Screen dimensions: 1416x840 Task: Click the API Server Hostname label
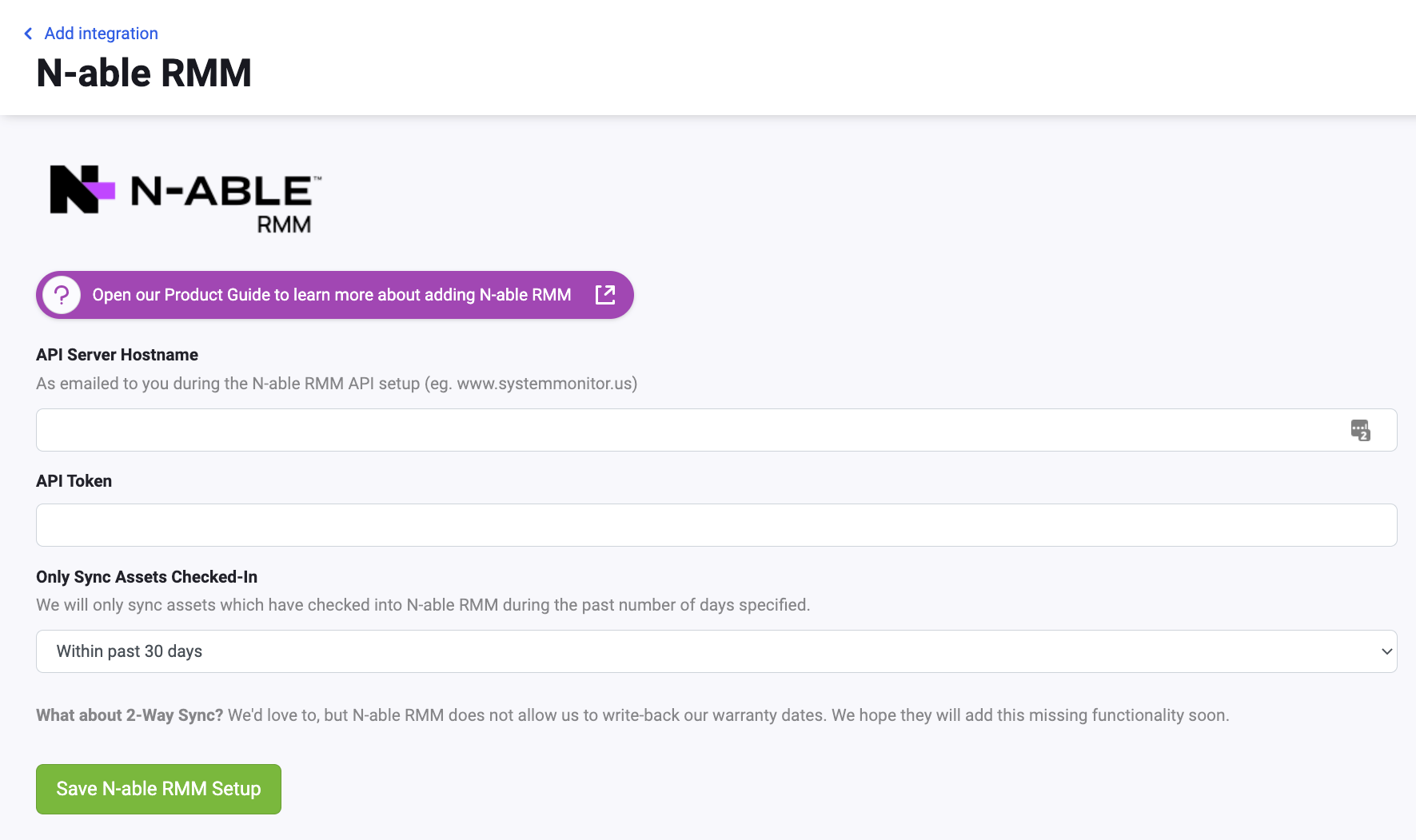click(117, 355)
